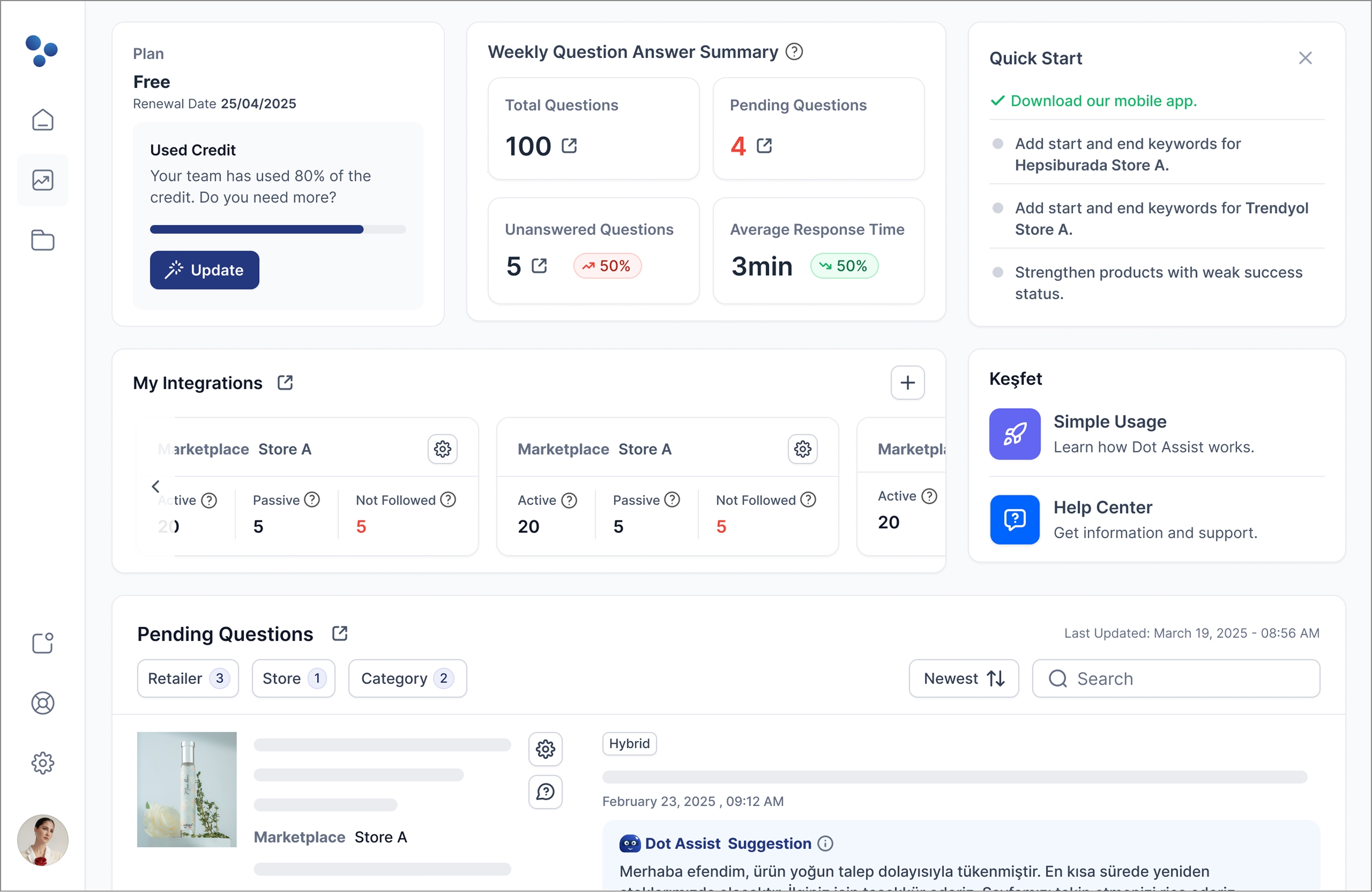
Task: Open Help Center question tile
Action: (1015, 520)
